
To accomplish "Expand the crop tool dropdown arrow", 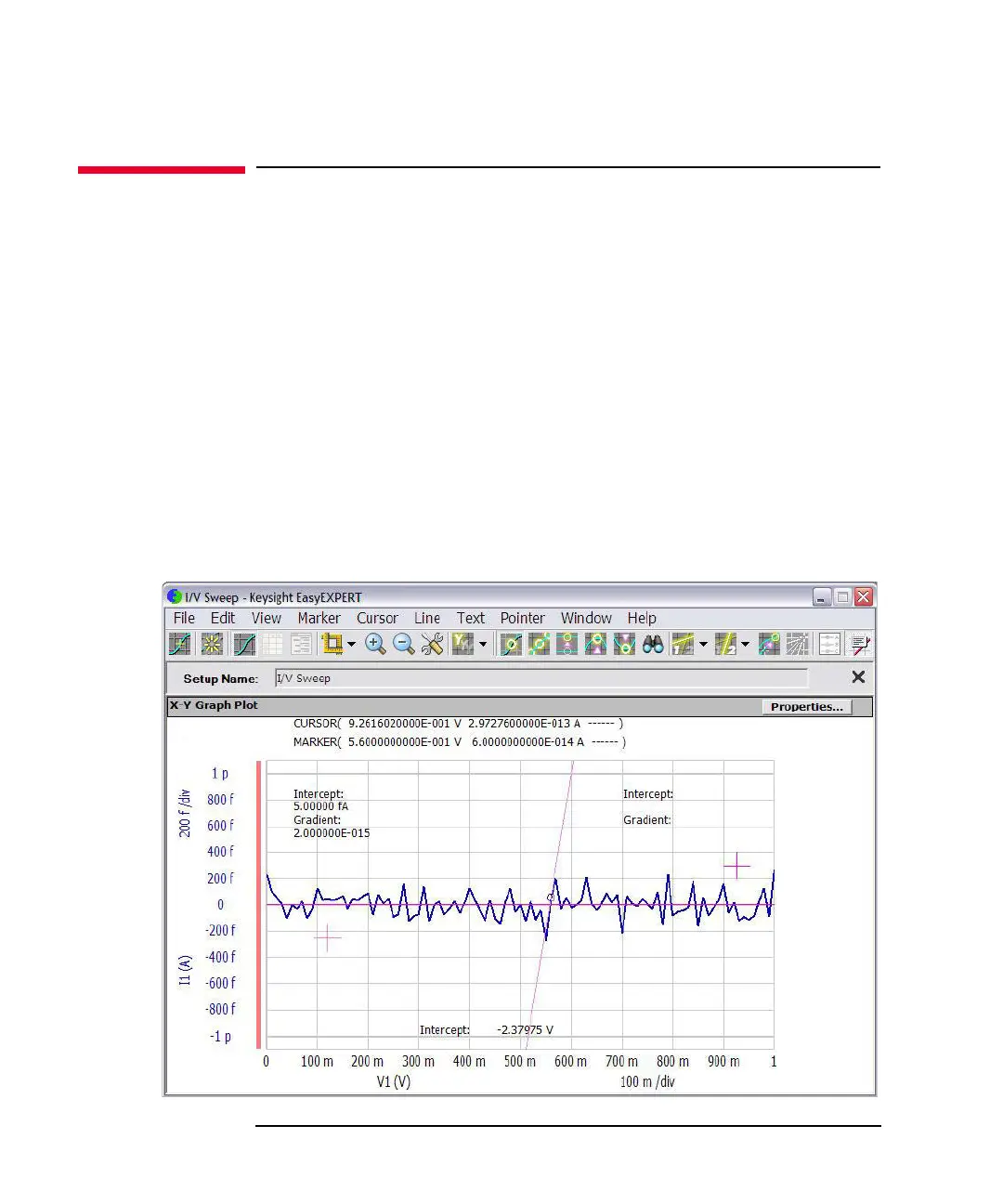I will pos(351,645).
